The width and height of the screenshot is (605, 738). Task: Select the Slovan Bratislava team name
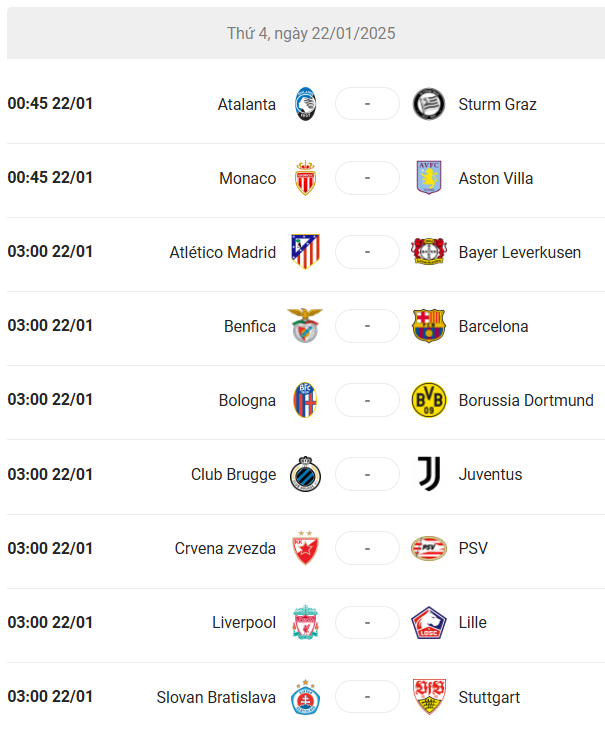[216, 697]
